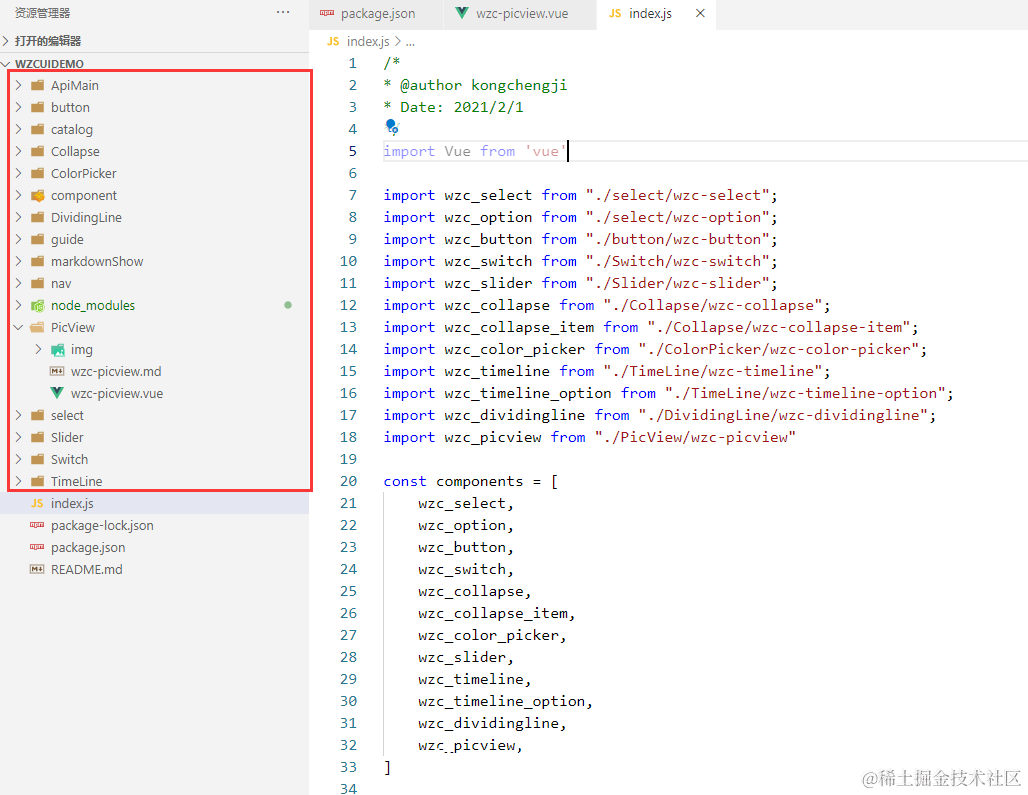Click the breadcrumb ellipsis item

pos(410,42)
